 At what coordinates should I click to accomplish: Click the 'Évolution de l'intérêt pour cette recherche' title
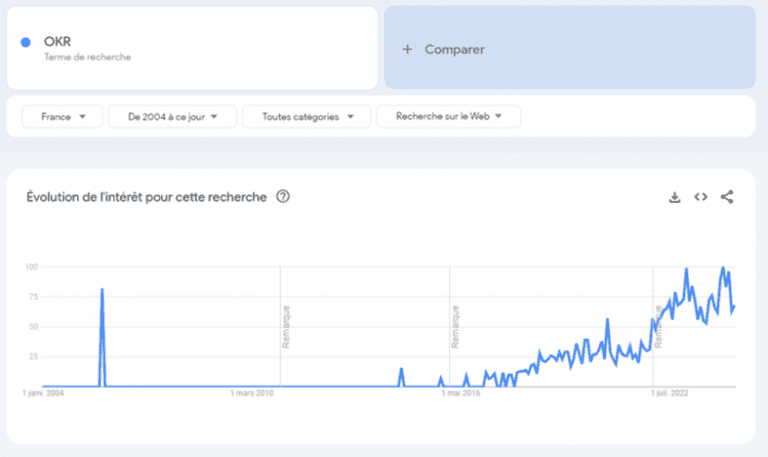click(146, 197)
